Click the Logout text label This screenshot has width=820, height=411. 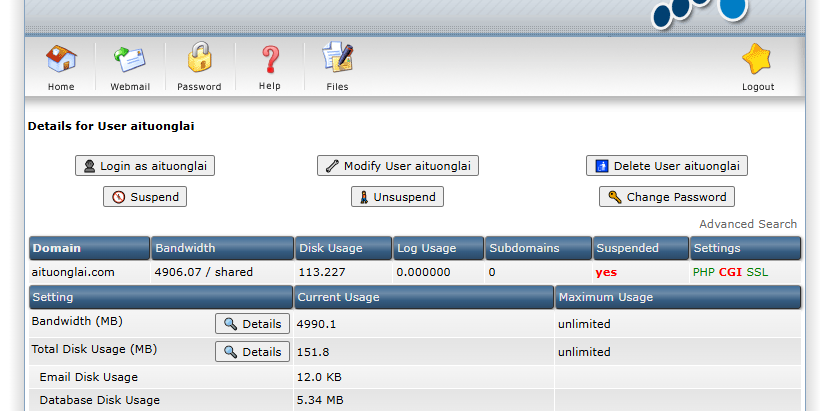click(x=758, y=87)
